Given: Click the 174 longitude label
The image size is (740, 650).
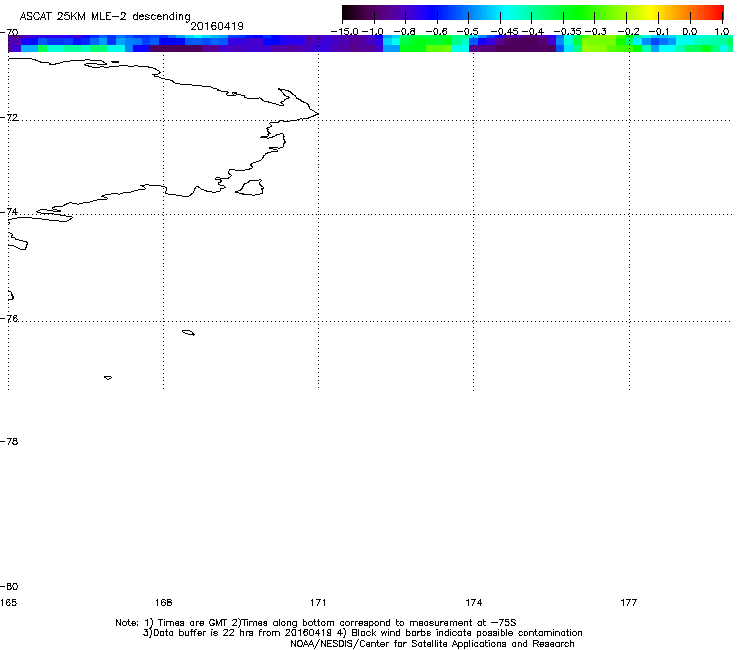Looking at the screenshot, I should point(473,602).
